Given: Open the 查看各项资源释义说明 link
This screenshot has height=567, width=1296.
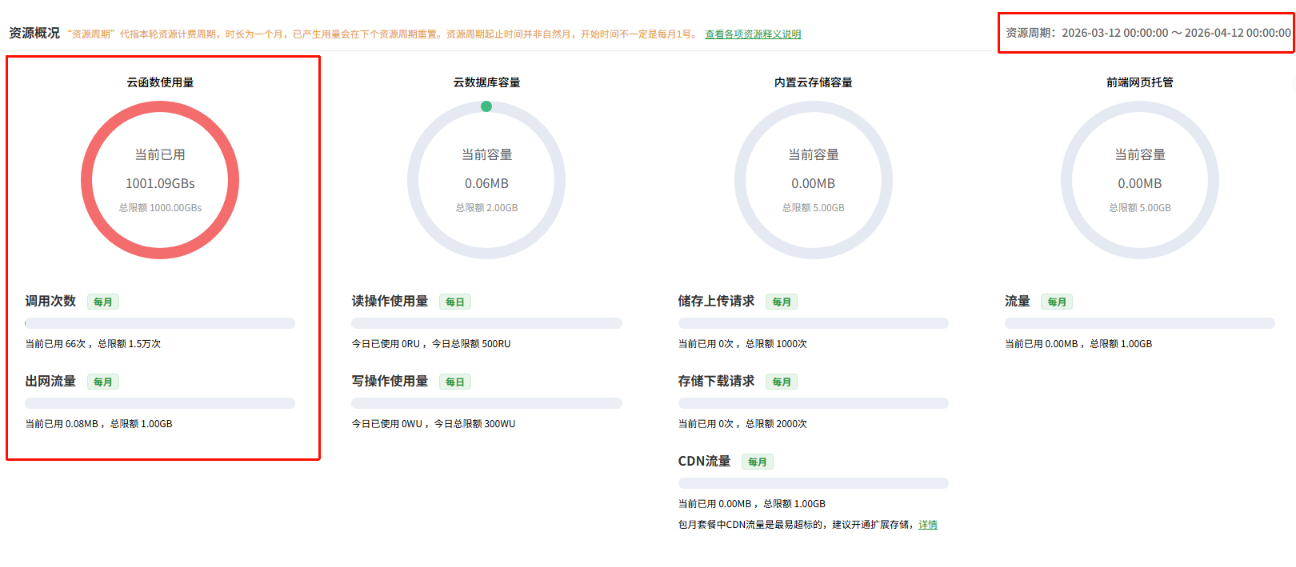Looking at the screenshot, I should coord(752,34).
